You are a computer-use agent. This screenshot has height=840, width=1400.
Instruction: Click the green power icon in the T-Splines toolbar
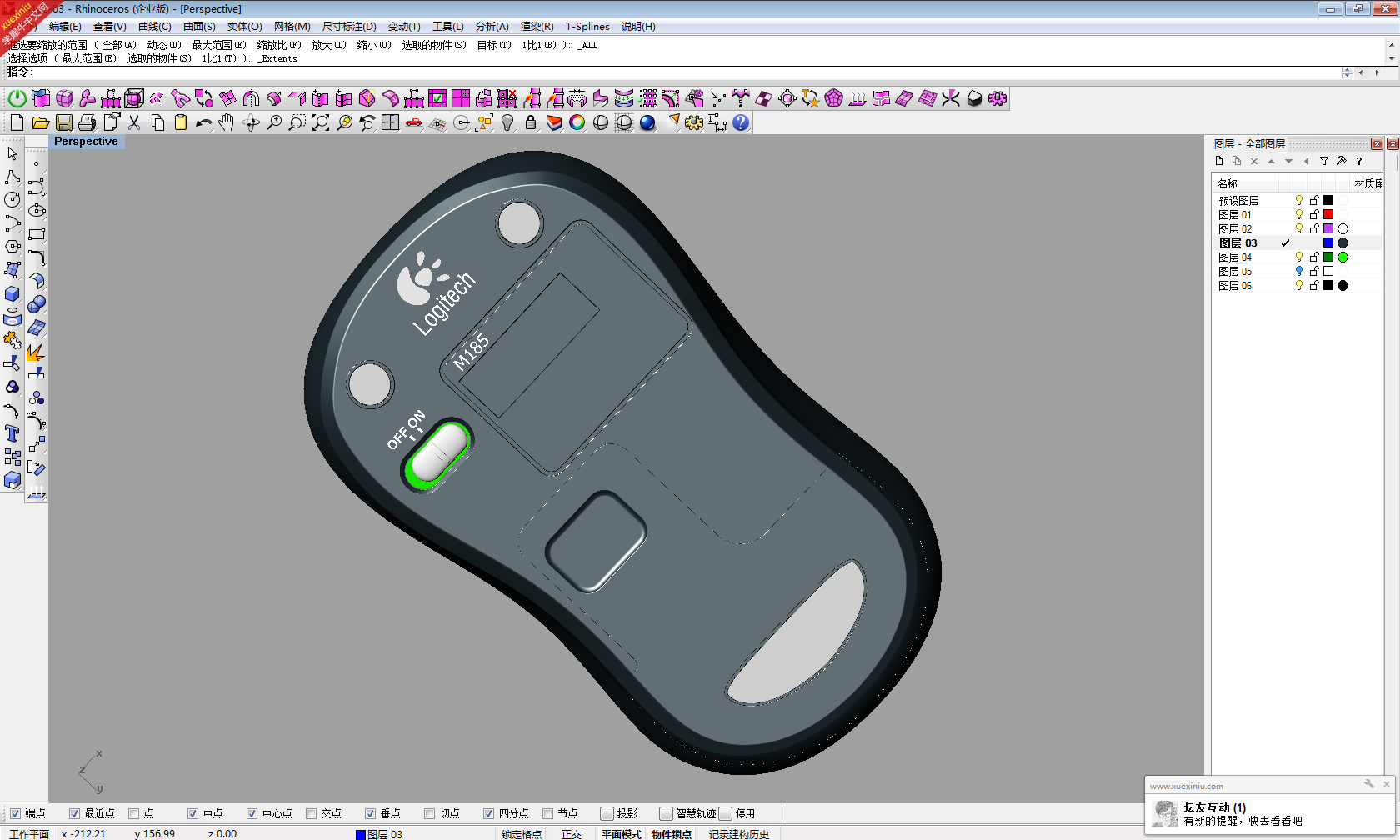coord(17,98)
